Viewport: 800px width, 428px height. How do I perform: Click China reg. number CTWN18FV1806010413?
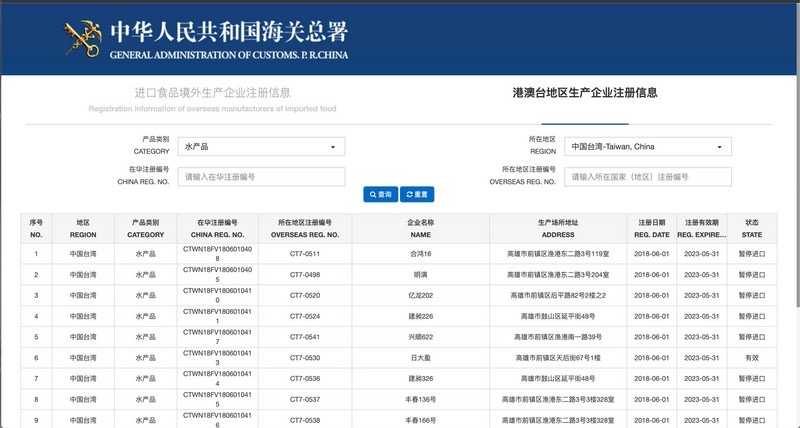pos(217,358)
